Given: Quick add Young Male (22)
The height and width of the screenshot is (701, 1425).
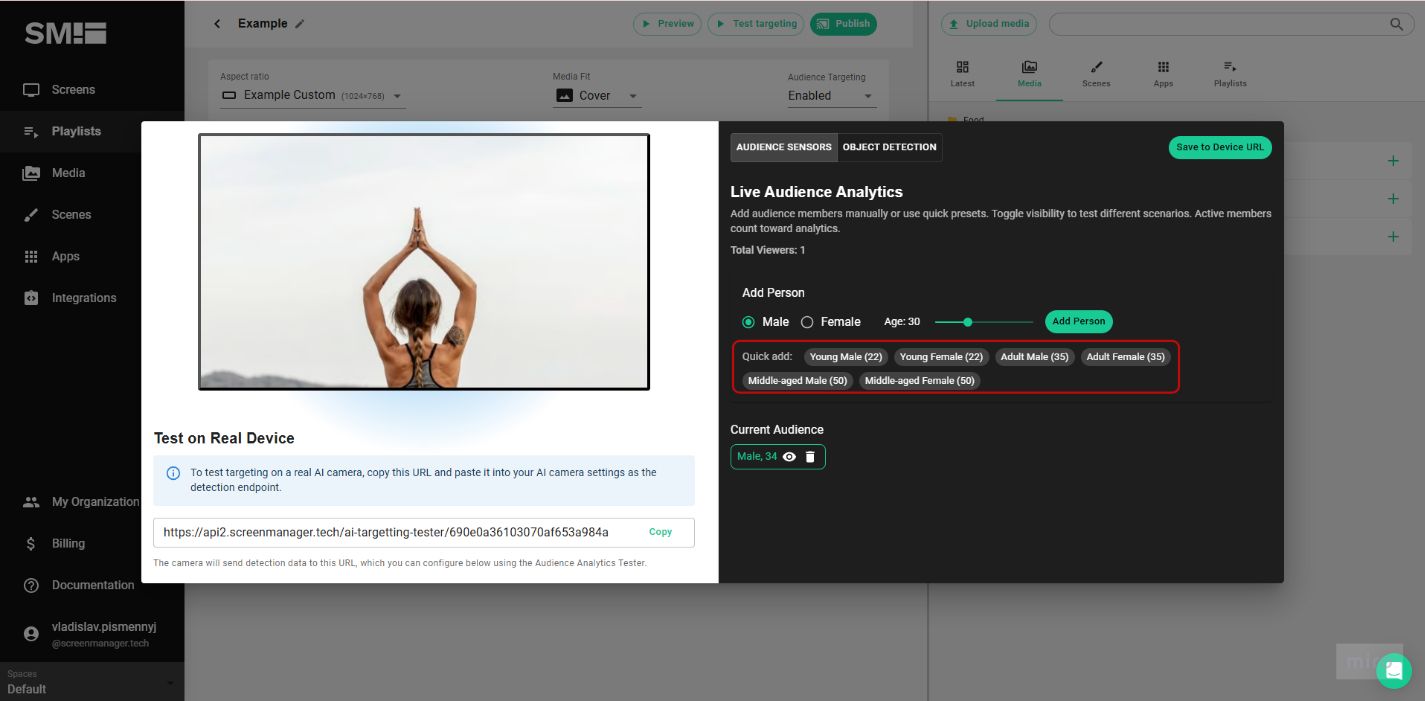Looking at the screenshot, I should (846, 357).
